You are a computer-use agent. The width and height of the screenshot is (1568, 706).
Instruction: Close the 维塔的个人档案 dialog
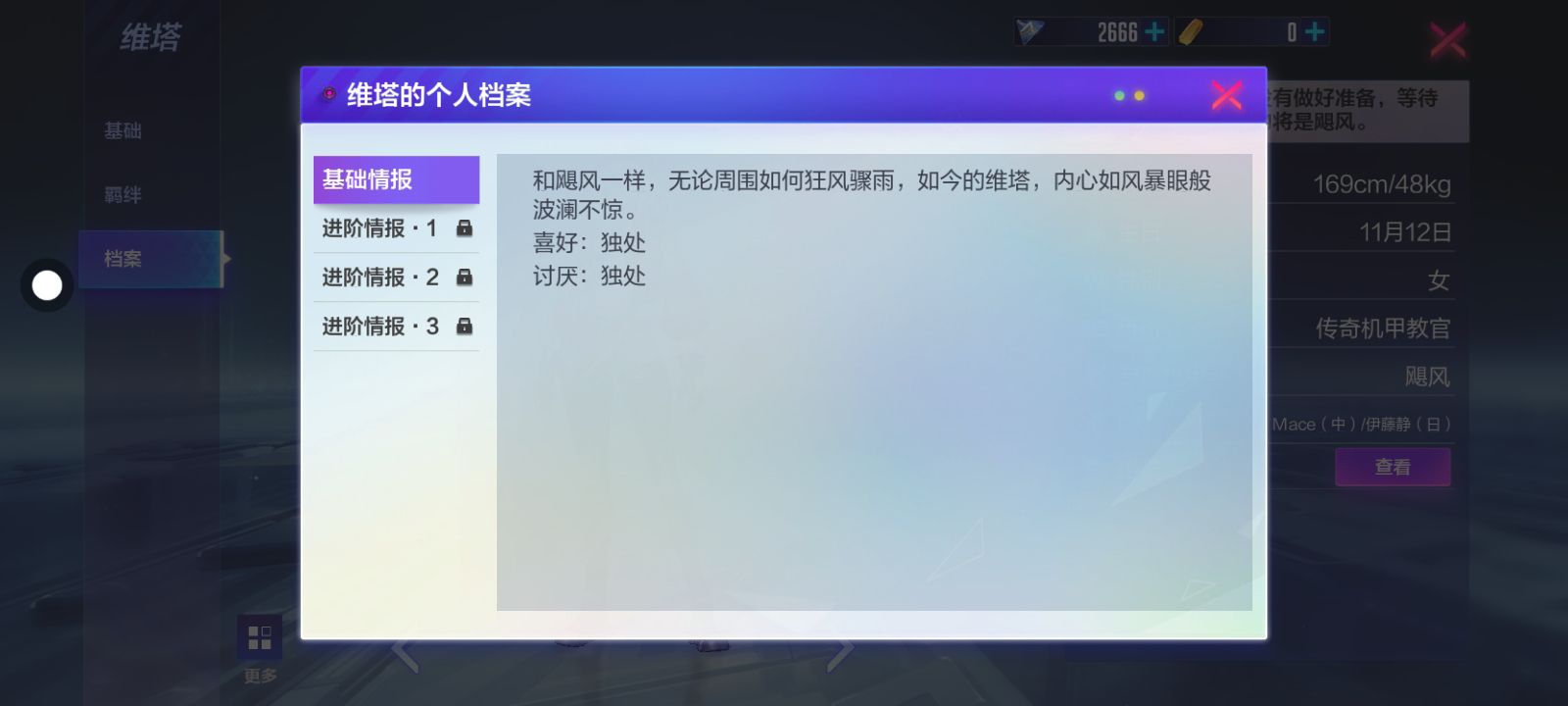(x=1226, y=95)
